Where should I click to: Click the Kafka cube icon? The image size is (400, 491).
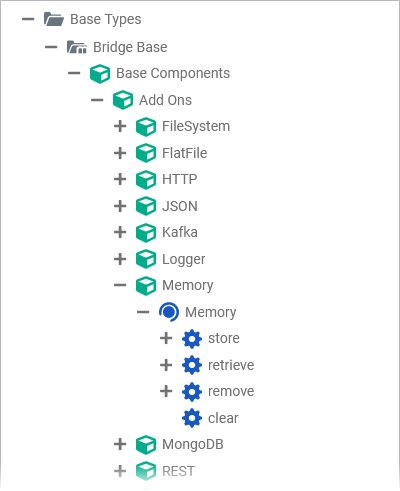146,233
